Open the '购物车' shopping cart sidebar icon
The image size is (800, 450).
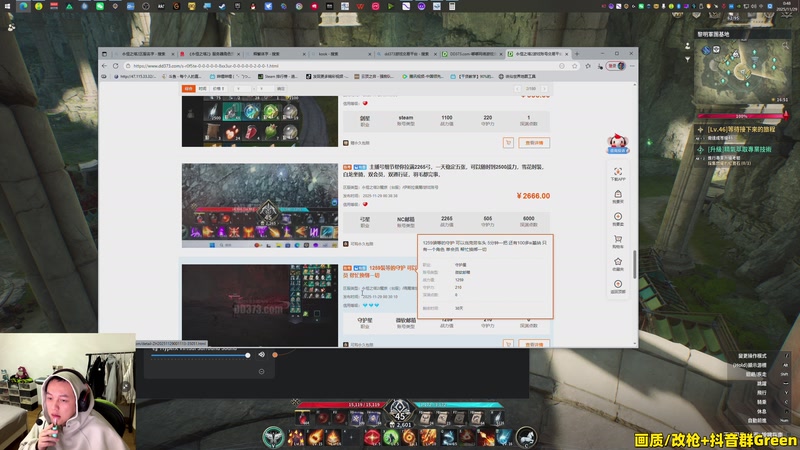[618, 241]
